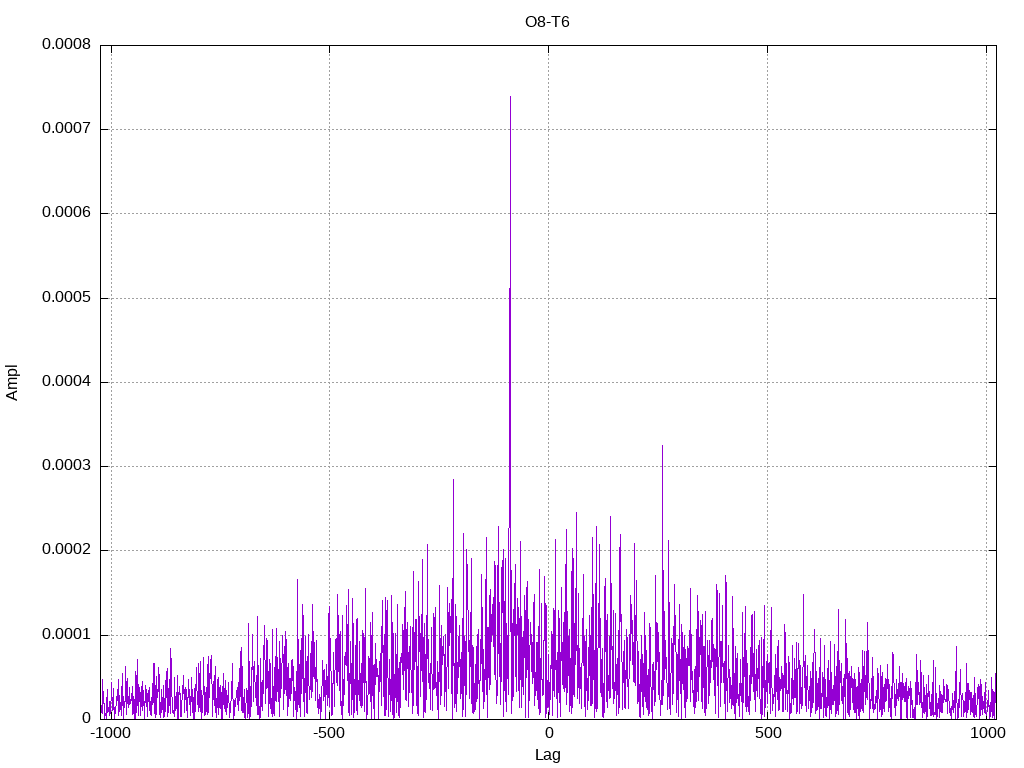Click the y-axis value "0.0005"
The height and width of the screenshot is (768, 1024).
(x=66, y=298)
